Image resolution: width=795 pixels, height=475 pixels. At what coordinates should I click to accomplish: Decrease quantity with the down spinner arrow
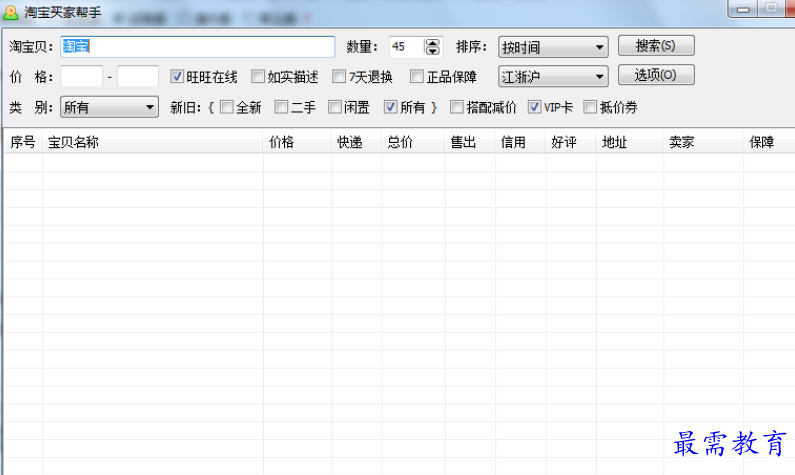point(432,51)
